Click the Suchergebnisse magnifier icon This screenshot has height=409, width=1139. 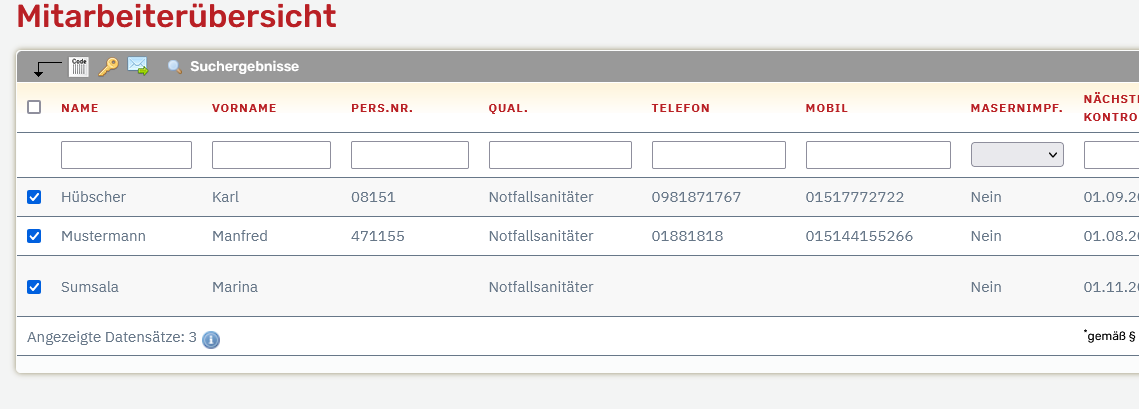175,67
